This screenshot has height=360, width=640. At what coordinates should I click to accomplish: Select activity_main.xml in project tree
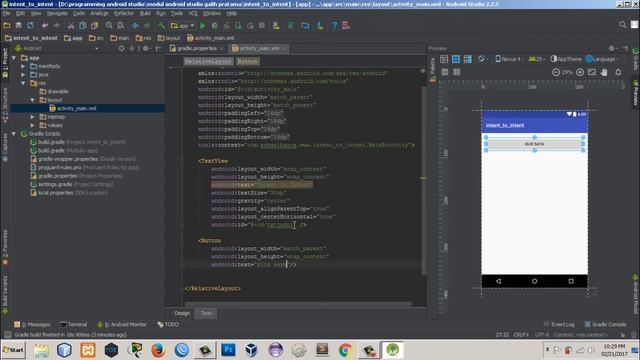[x=76, y=109]
